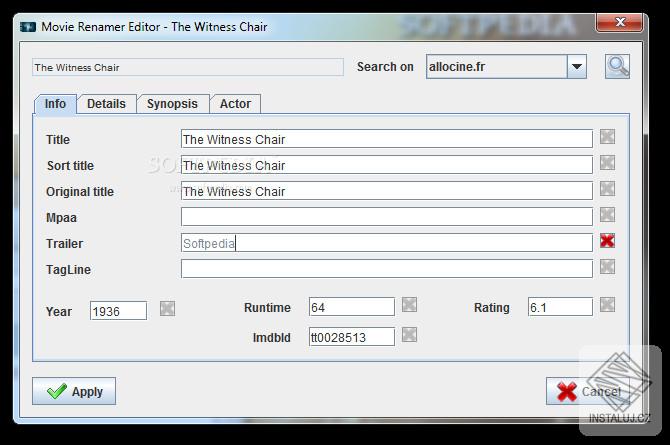Click the empty Mpaa field
Image resolution: width=670 pixels, height=445 pixels.
coord(387,217)
